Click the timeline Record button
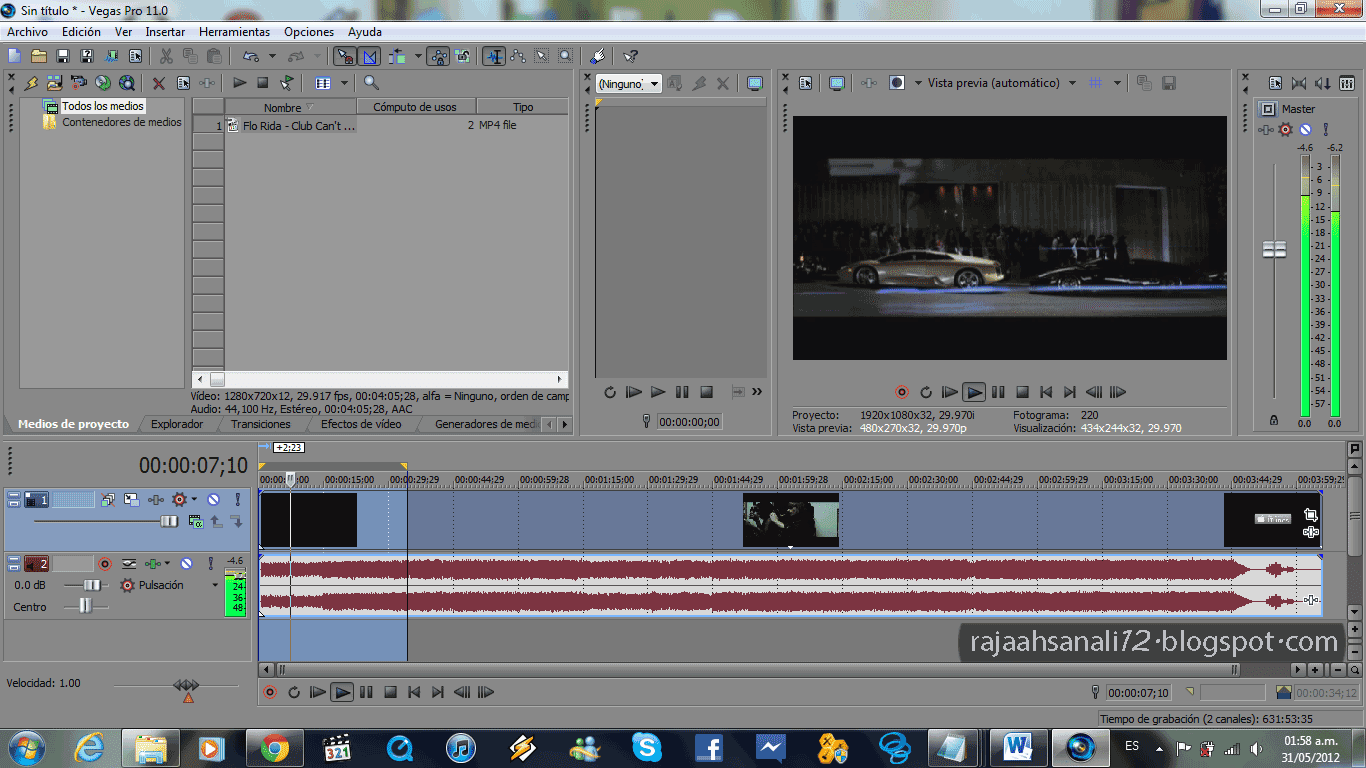 tap(270, 692)
